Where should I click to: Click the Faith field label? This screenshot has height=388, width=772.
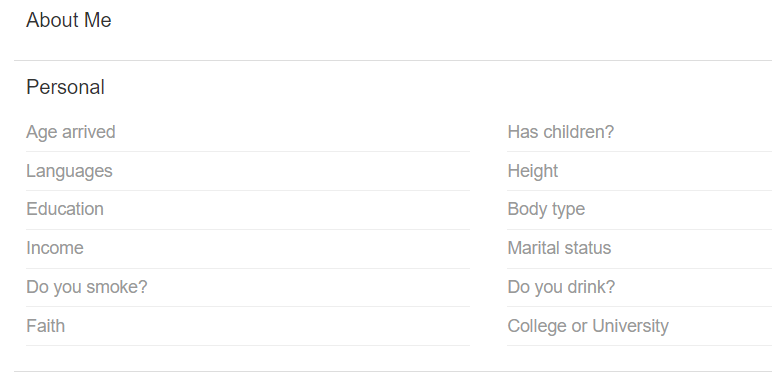45,326
